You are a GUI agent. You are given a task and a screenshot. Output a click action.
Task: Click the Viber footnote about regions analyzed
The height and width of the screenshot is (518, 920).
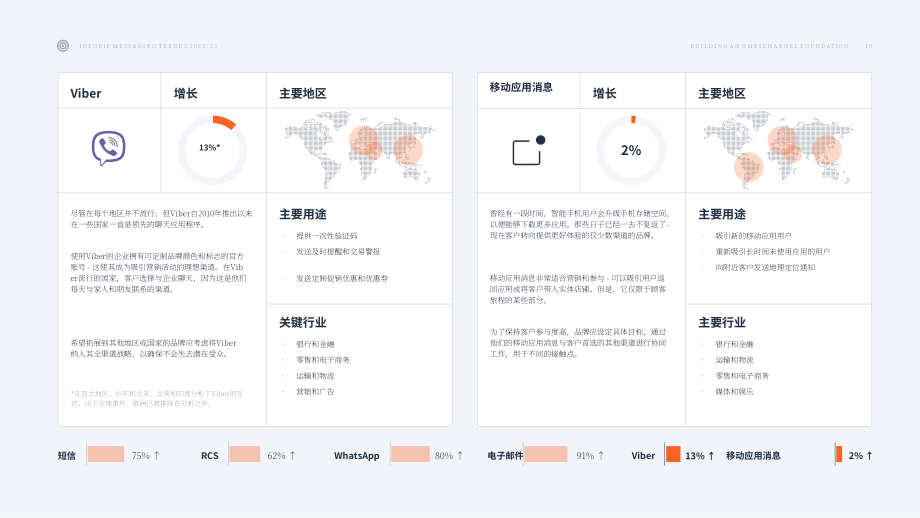click(x=157, y=399)
